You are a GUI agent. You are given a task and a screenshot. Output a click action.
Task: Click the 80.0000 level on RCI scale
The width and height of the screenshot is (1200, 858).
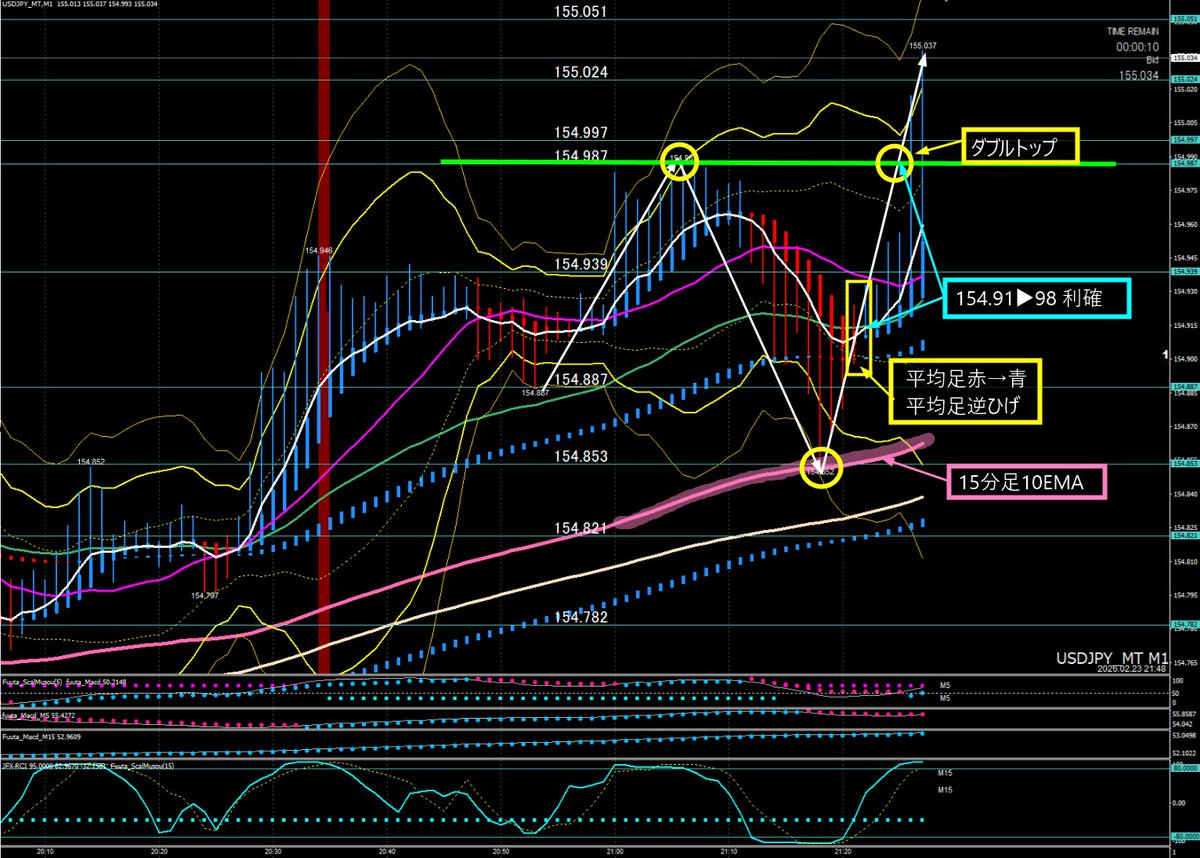1185,769
